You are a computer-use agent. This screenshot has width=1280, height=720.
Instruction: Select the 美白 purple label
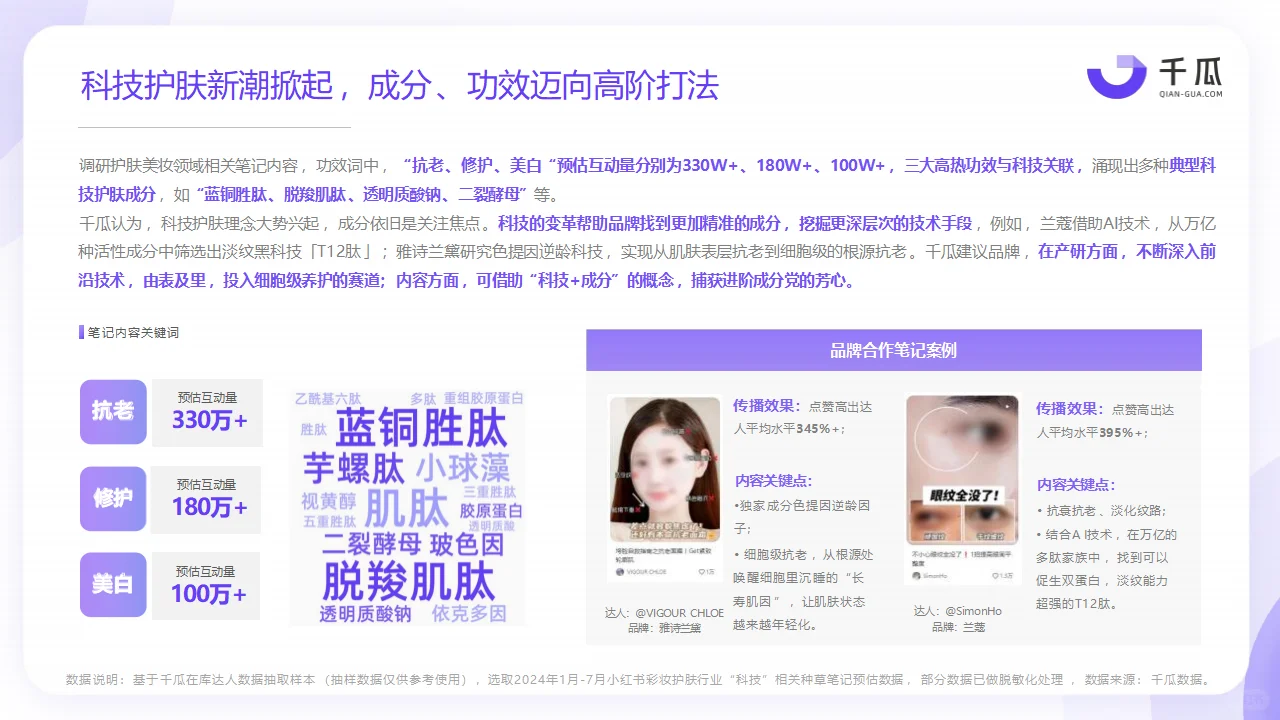pos(113,585)
